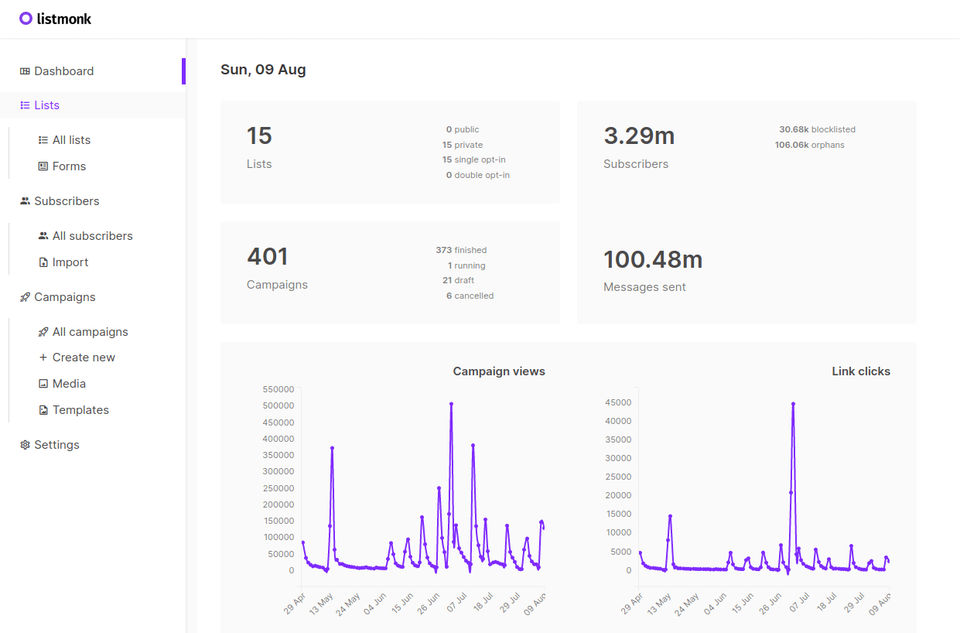Click the tallest Campaign views peak point
Image resolution: width=960 pixels, height=633 pixels.
[x=451, y=404]
